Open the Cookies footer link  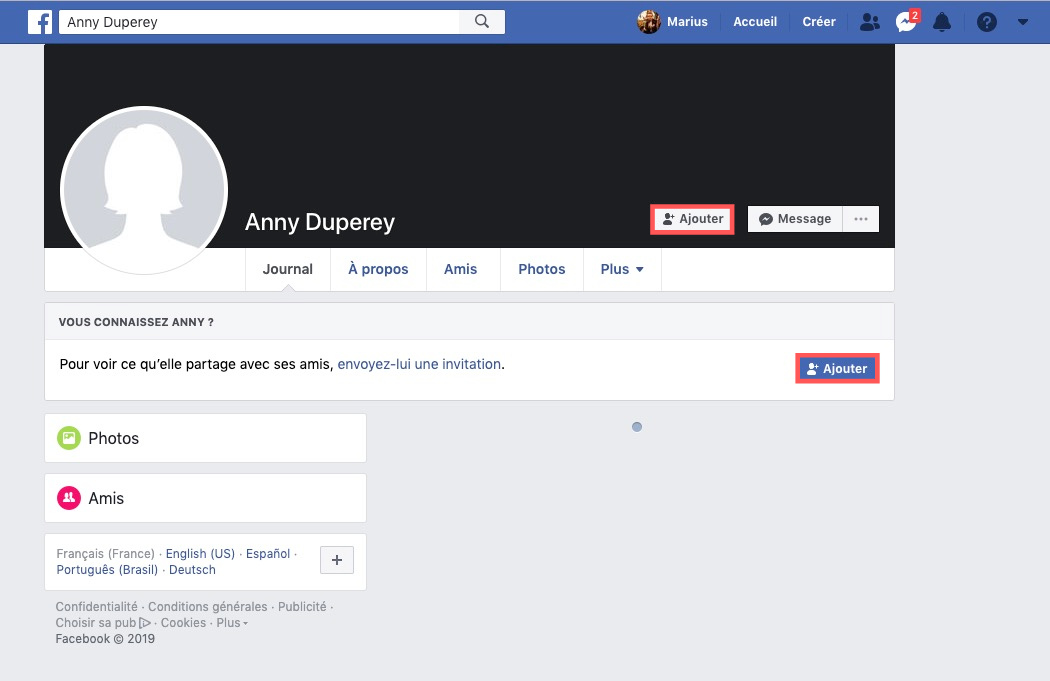pyautogui.click(x=183, y=623)
